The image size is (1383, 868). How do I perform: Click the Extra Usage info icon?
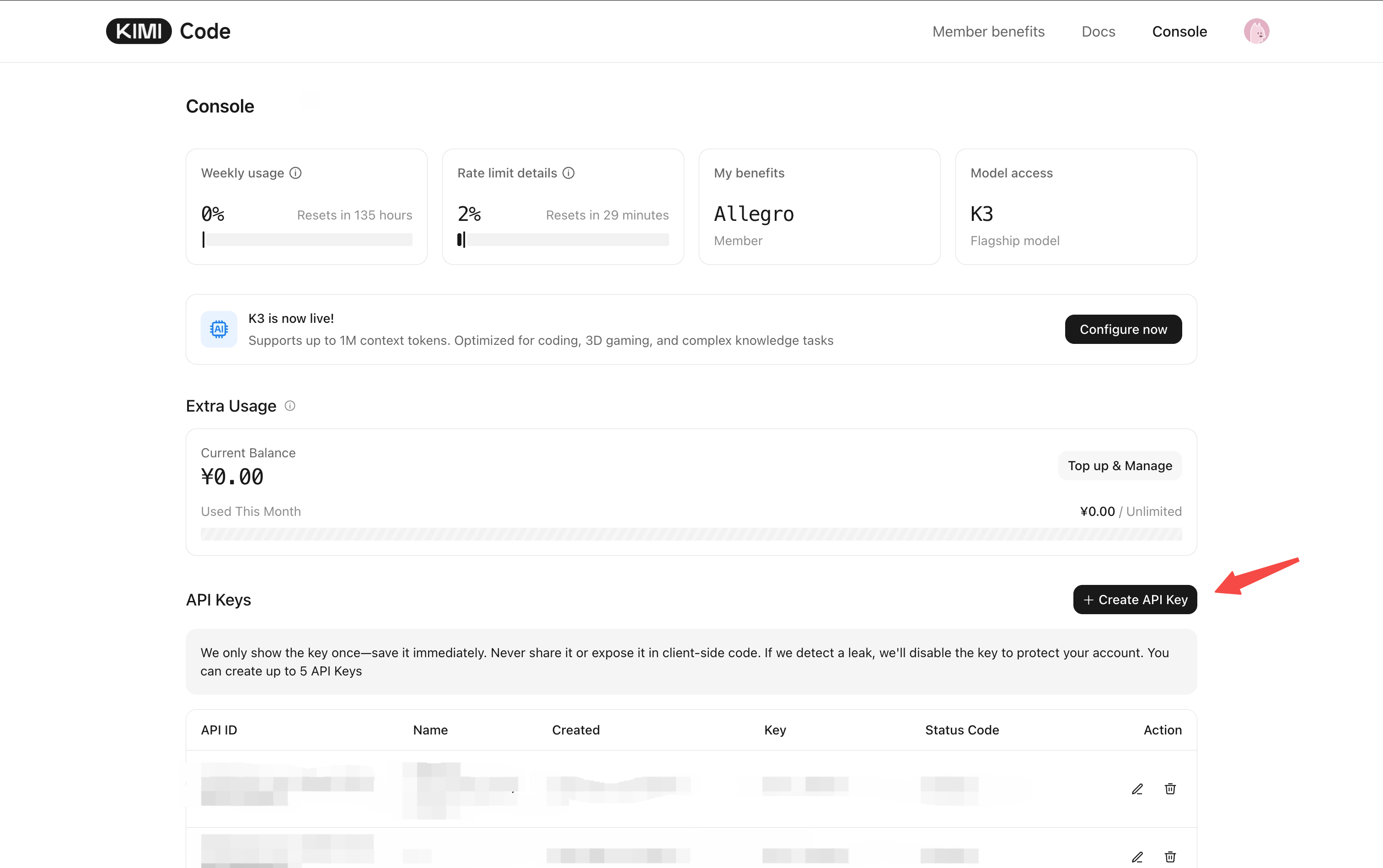tap(290, 406)
